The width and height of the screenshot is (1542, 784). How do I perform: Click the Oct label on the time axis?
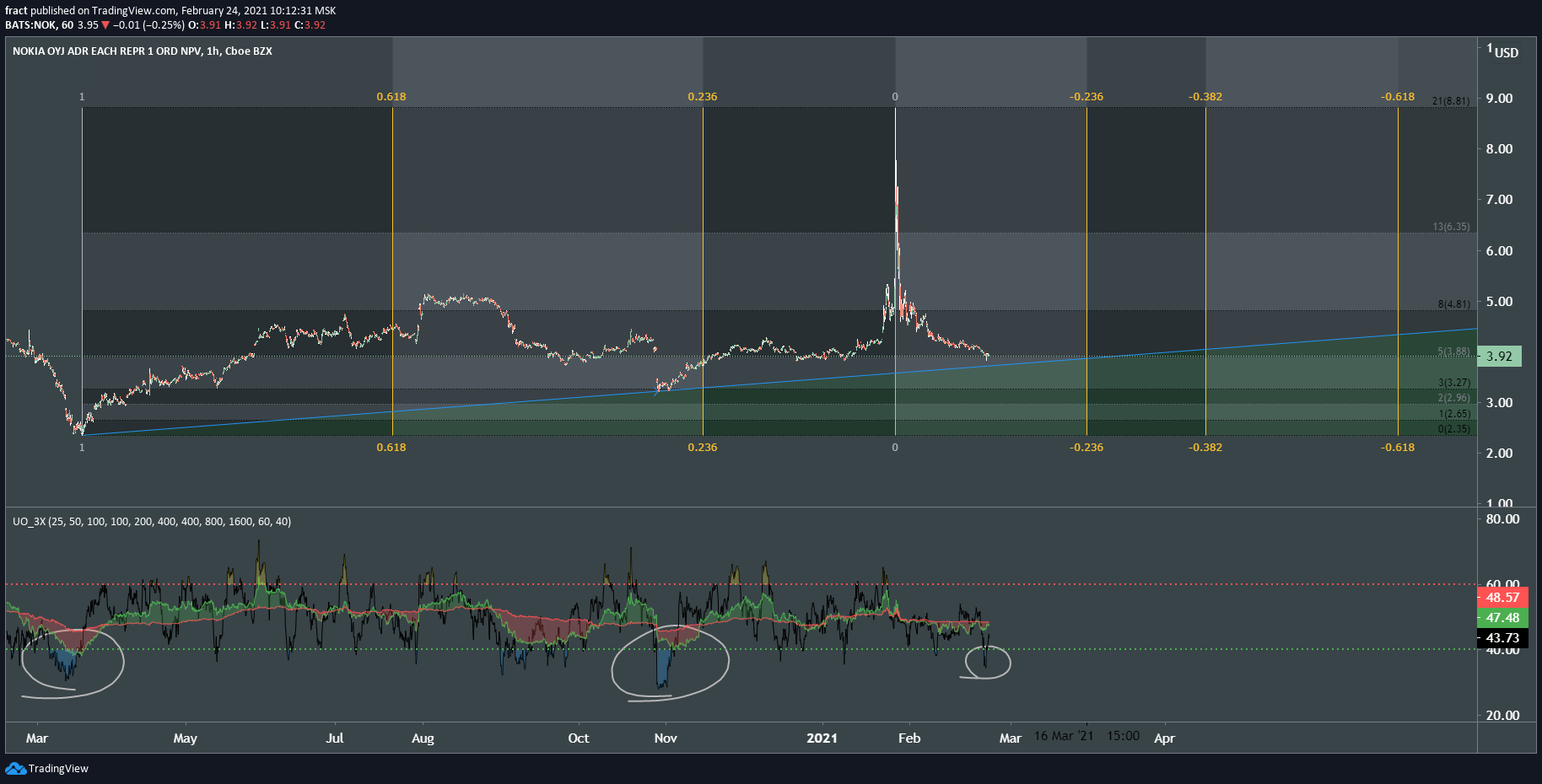579,738
